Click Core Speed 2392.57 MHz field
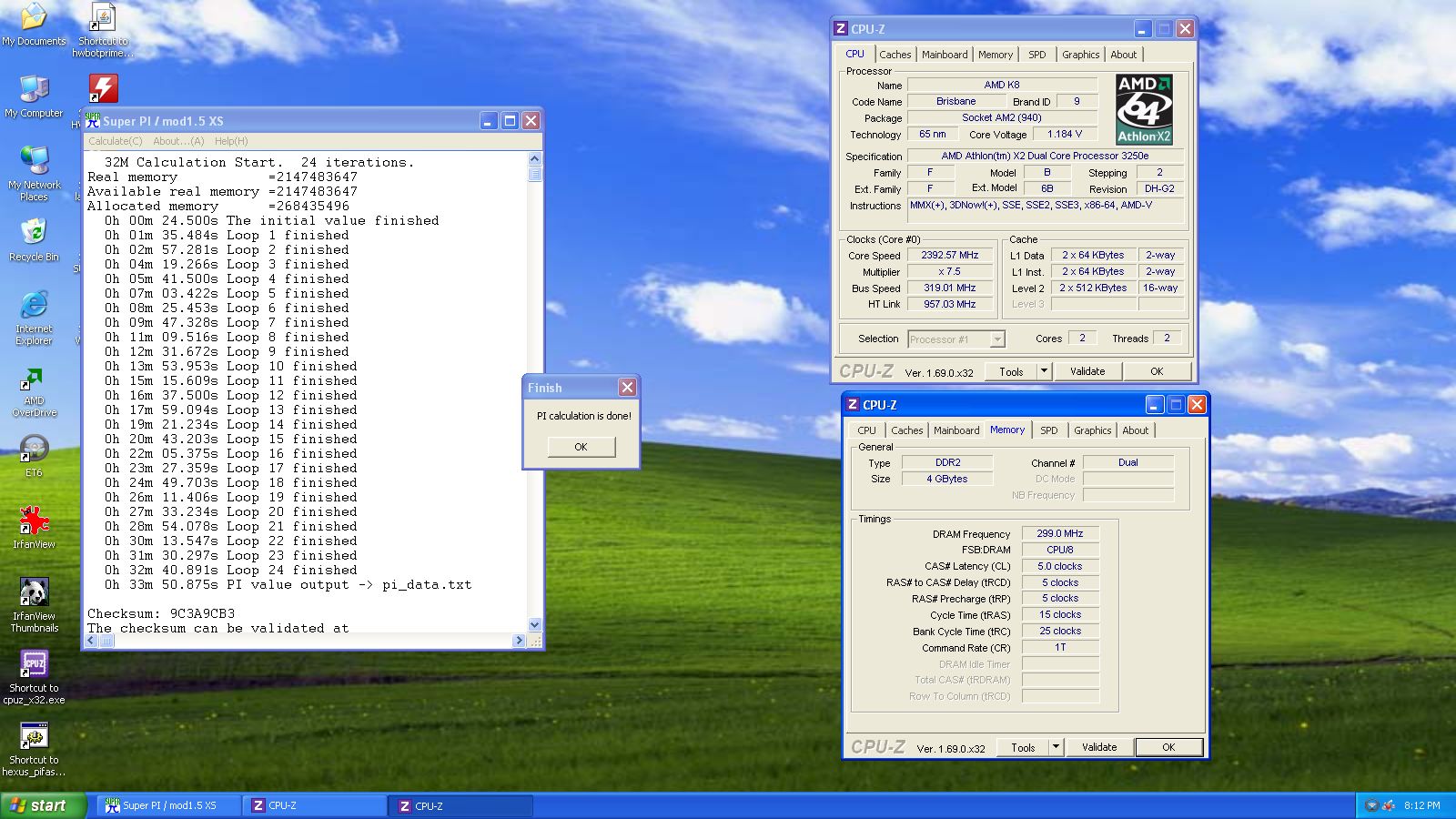 click(x=949, y=256)
